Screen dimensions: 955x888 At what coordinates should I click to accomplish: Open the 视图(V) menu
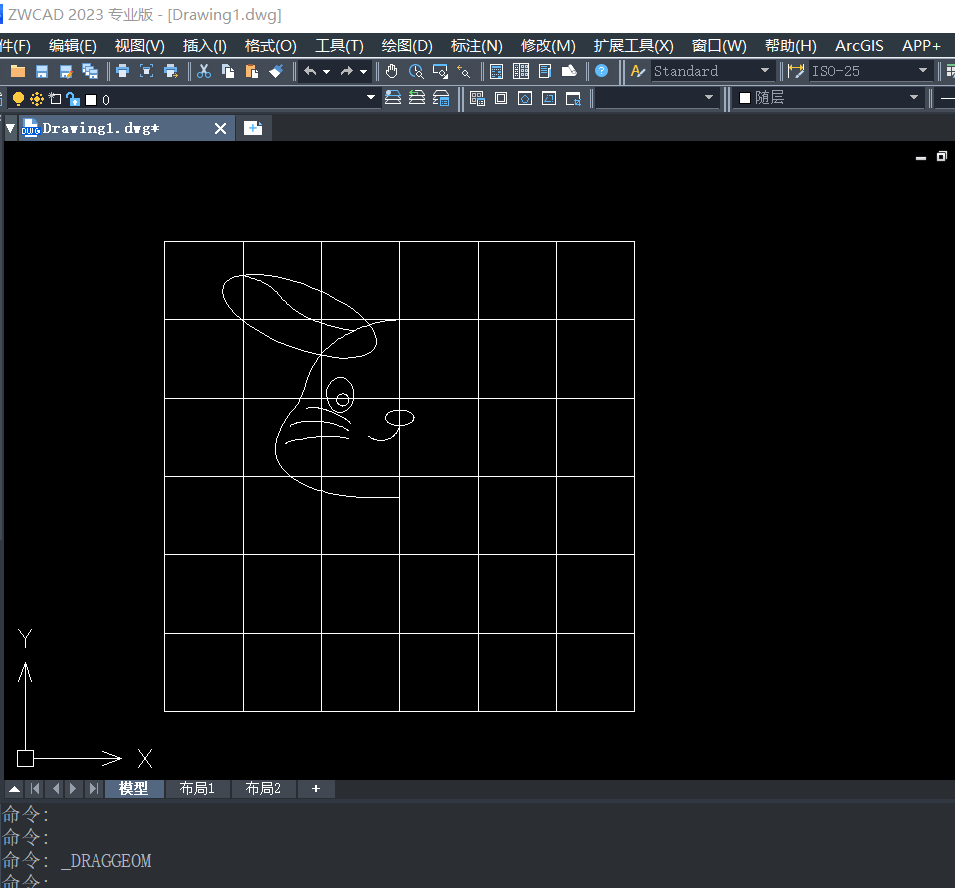[139, 46]
